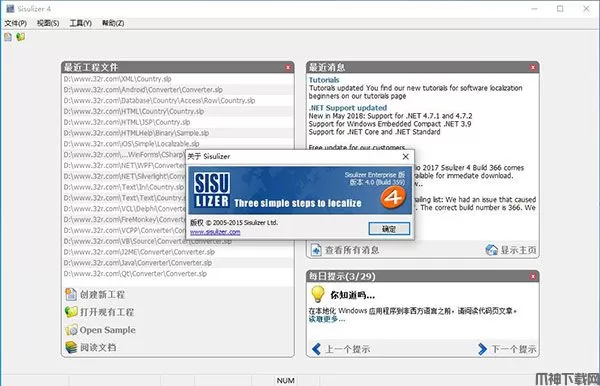Go to 上一个提示 text
Screen dimensions: 600x386
pos(347,349)
